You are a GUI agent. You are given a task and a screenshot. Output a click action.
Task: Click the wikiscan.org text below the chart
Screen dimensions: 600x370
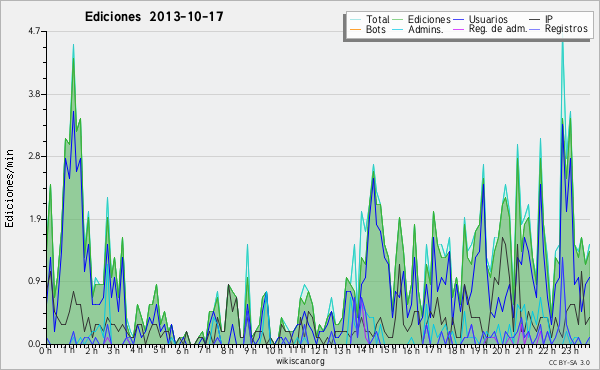coord(300,361)
